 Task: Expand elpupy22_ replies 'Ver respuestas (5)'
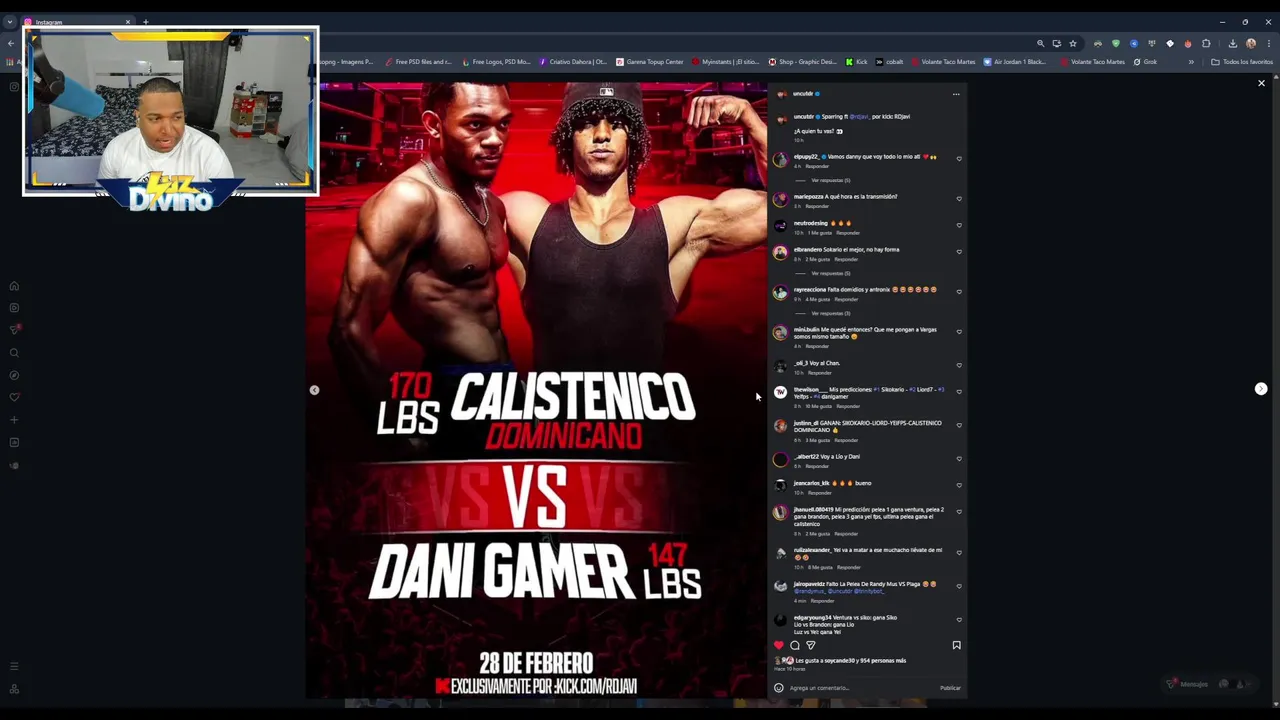click(830, 180)
